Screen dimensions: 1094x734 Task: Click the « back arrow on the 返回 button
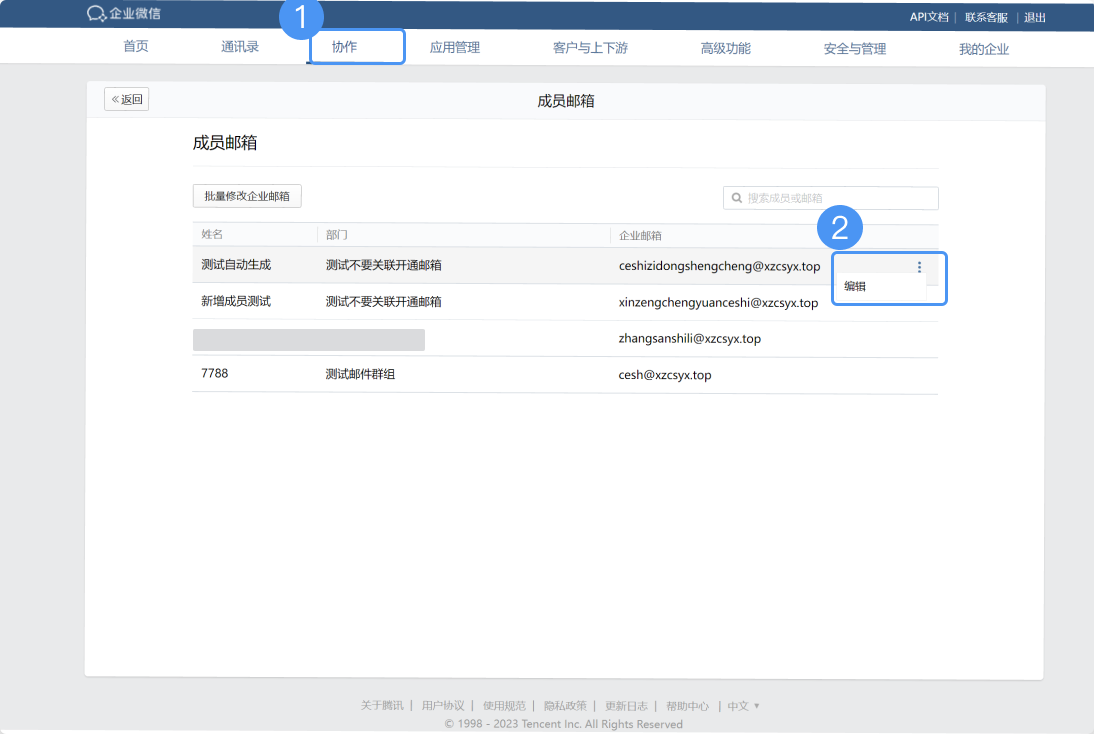[x=113, y=99]
